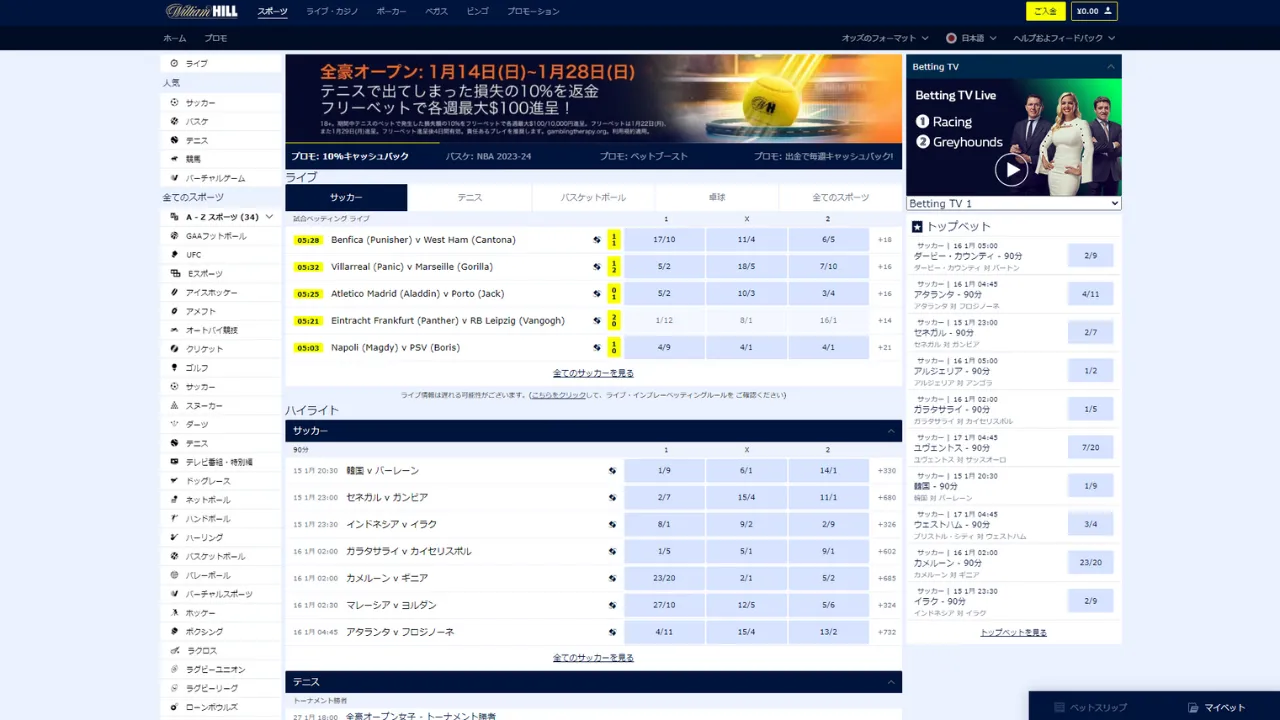The image size is (1280, 720).
Task: Click the yellow ご入金 deposit button
Action: 1045,11
